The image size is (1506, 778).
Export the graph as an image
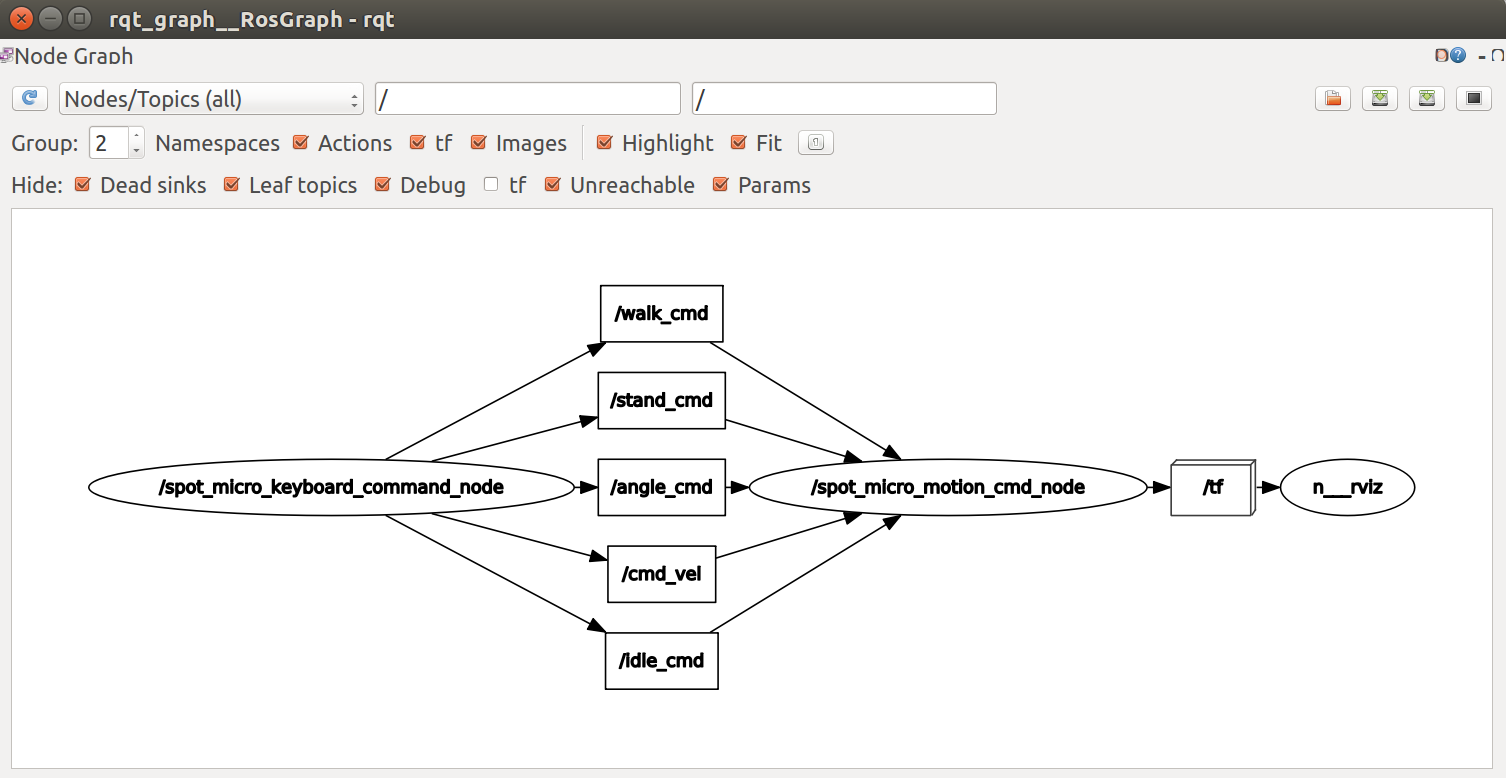coord(1426,98)
